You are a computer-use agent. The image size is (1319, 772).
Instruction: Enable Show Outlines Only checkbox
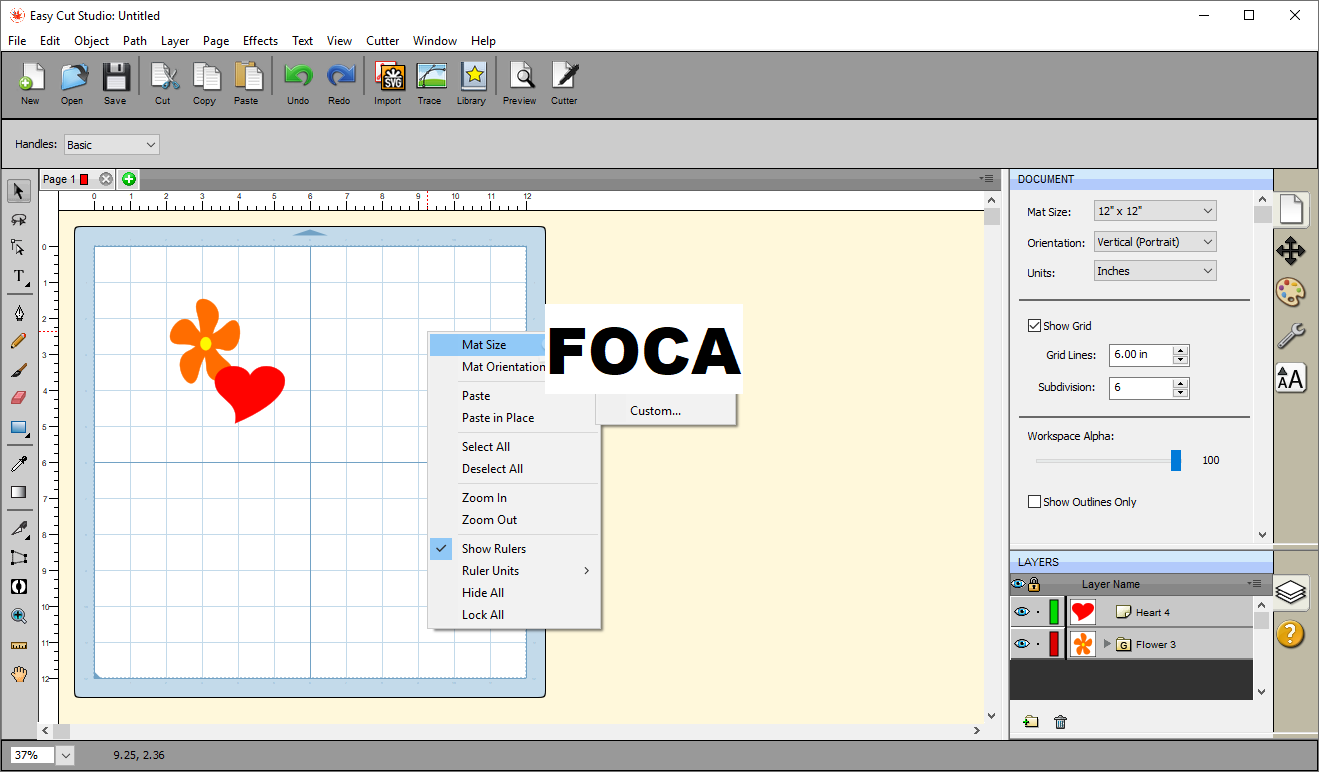pos(1034,502)
